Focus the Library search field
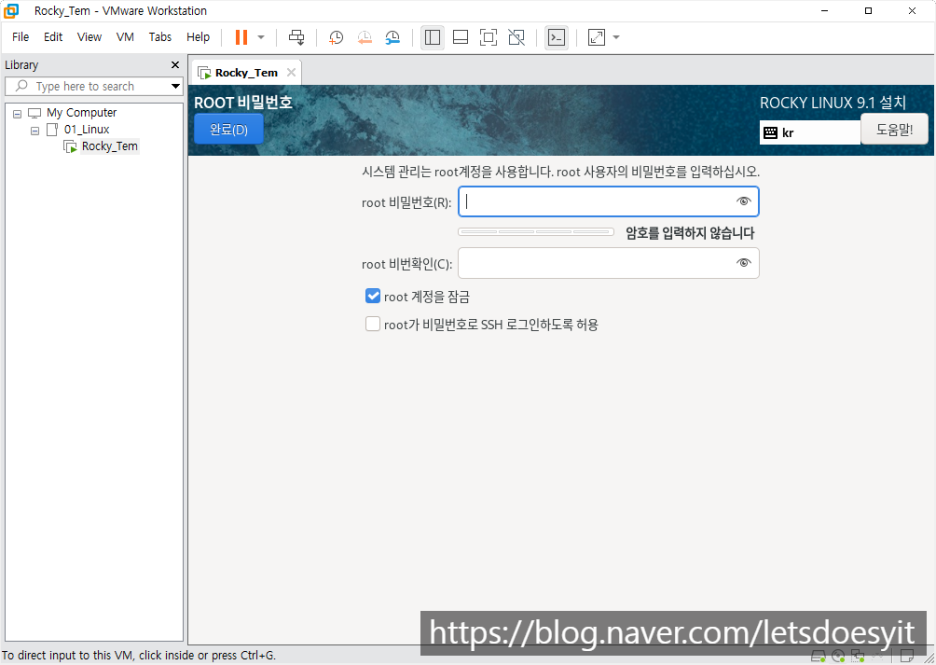This screenshot has height=665, width=936. tap(87, 86)
